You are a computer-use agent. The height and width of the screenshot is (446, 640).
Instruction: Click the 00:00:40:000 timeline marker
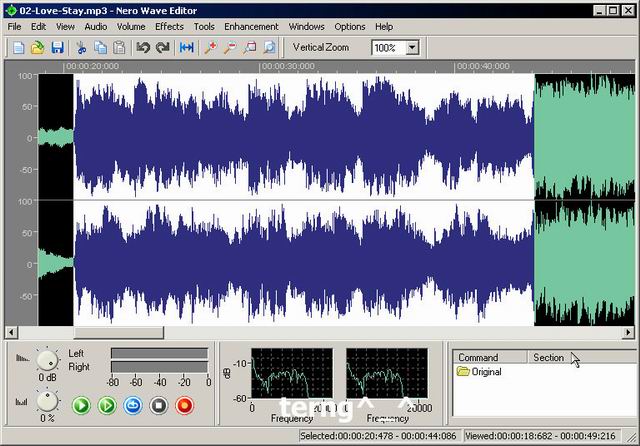(483, 66)
